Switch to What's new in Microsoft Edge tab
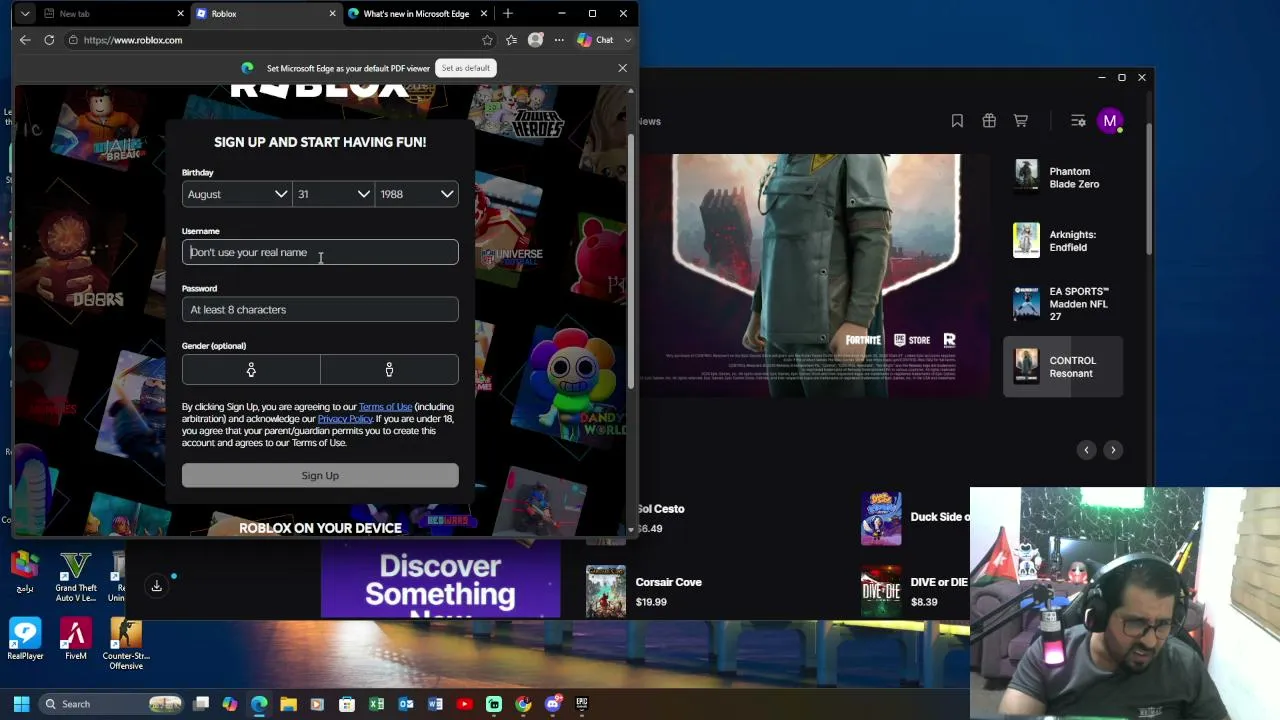1280x720 pixels. (x=417, y=14)
